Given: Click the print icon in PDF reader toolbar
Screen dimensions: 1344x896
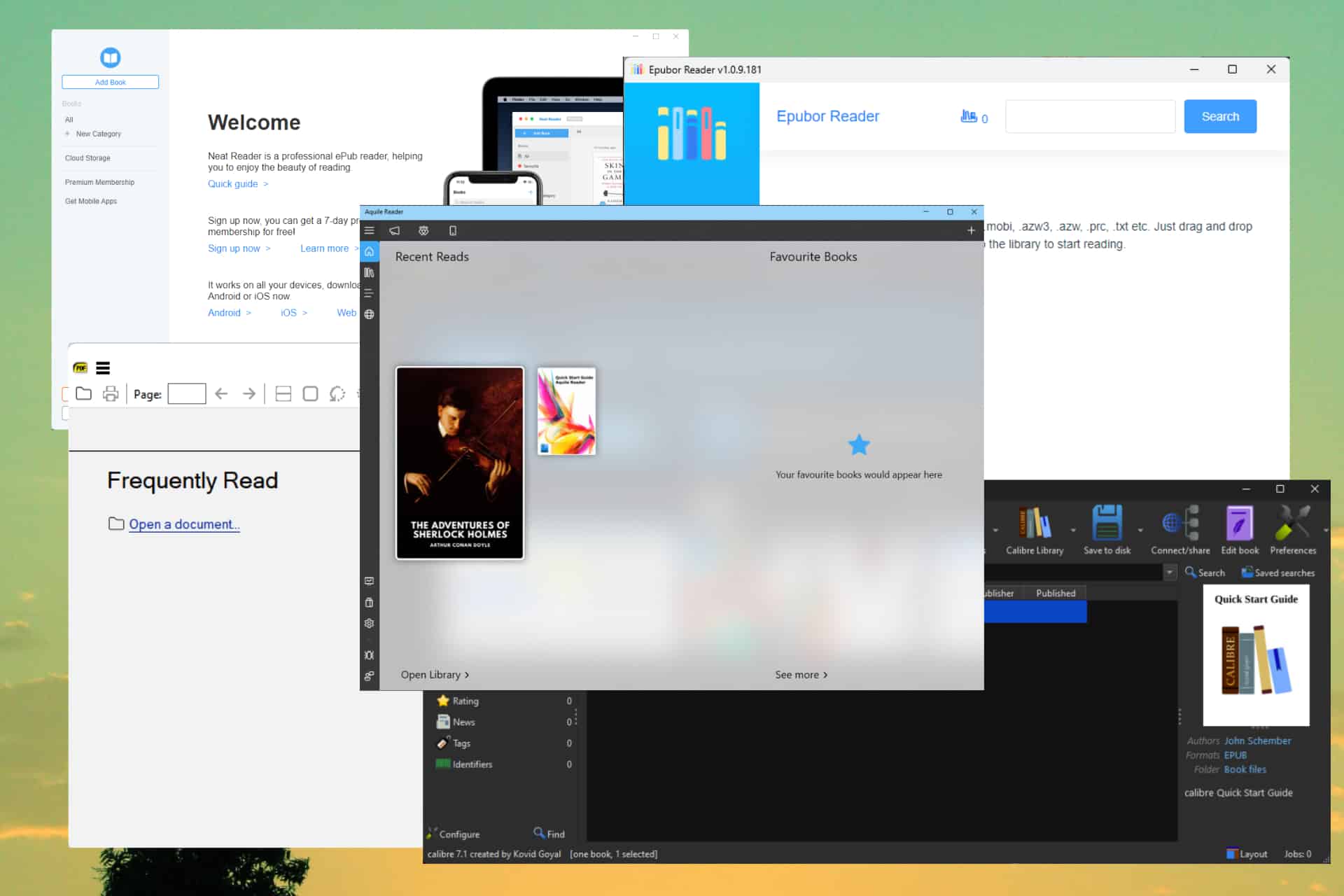Looking at the screenshot, I should (111, 393).
